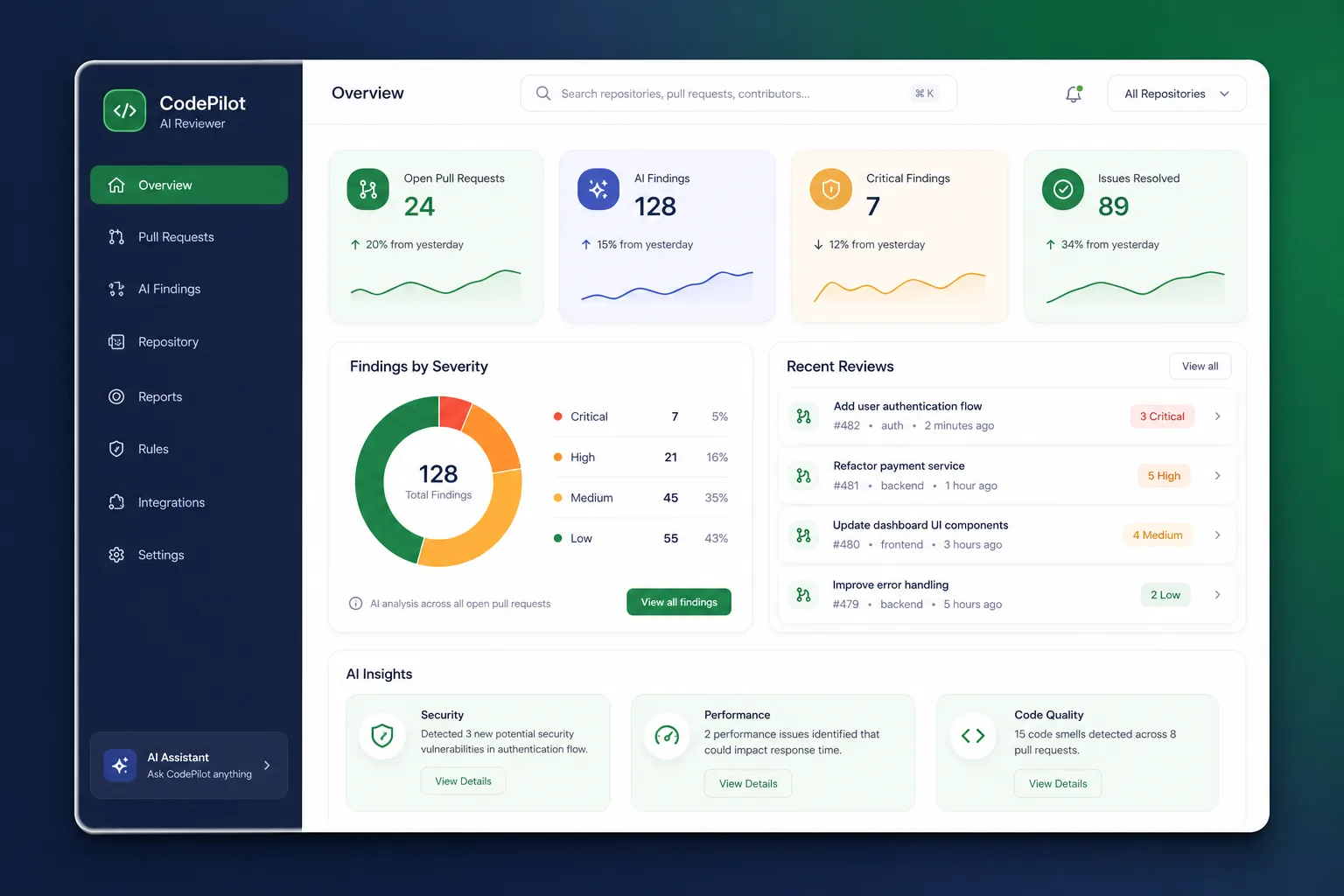Expand the Improve error handling review chevron

click(1217, 595)
